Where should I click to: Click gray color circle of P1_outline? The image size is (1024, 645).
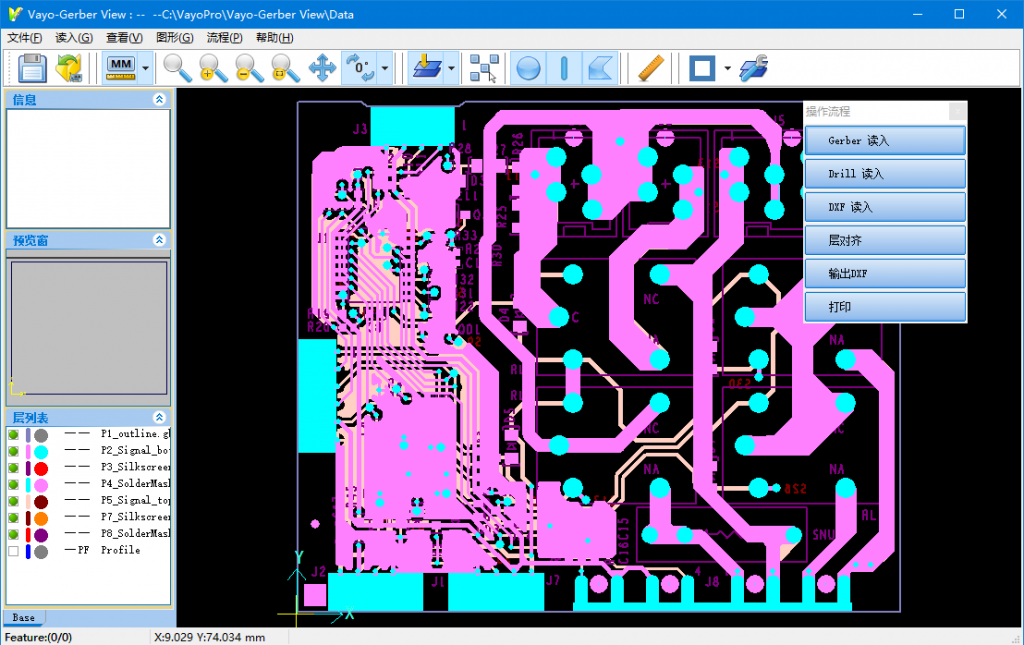point(41,435)
